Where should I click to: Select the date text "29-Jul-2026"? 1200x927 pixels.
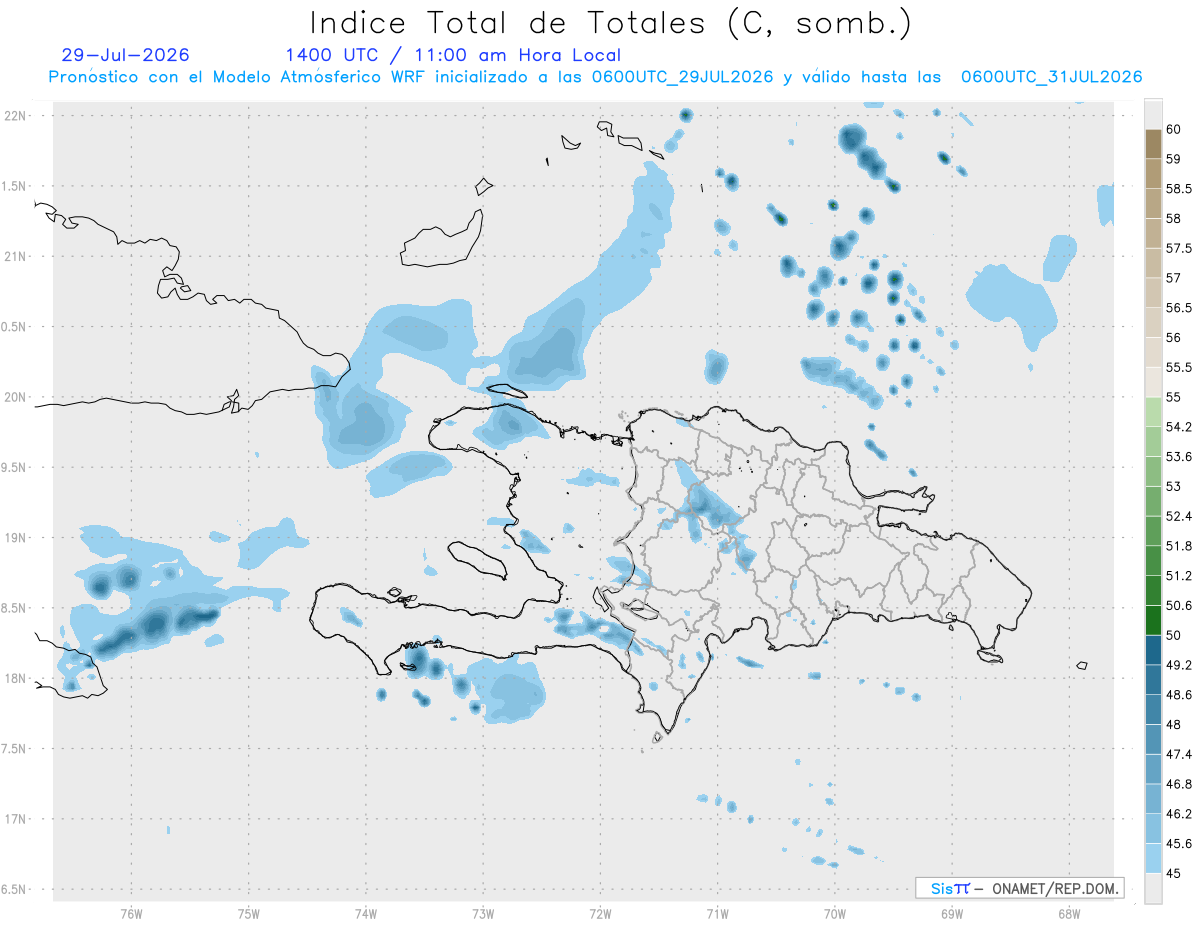[125, 55]
